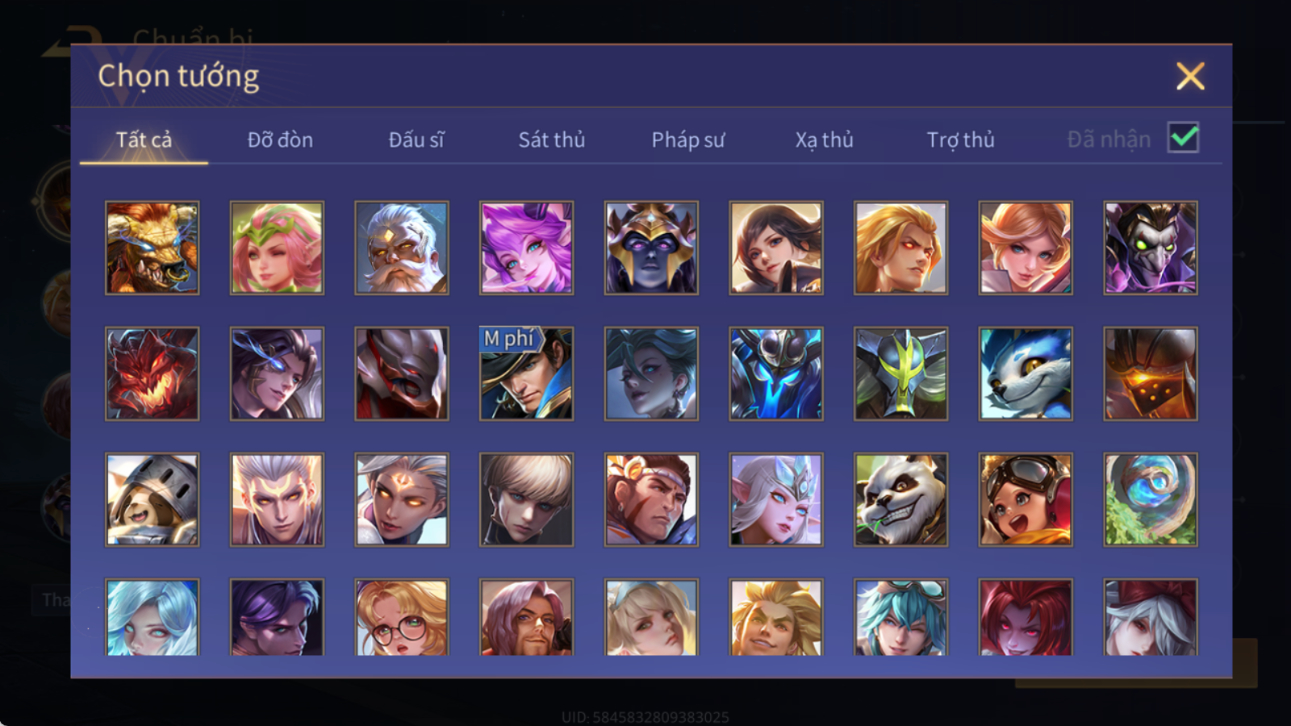Switch to the "Đỡ đòn" tab
The width and height of the screenshot is (1291, 726).
click(280, 140)
